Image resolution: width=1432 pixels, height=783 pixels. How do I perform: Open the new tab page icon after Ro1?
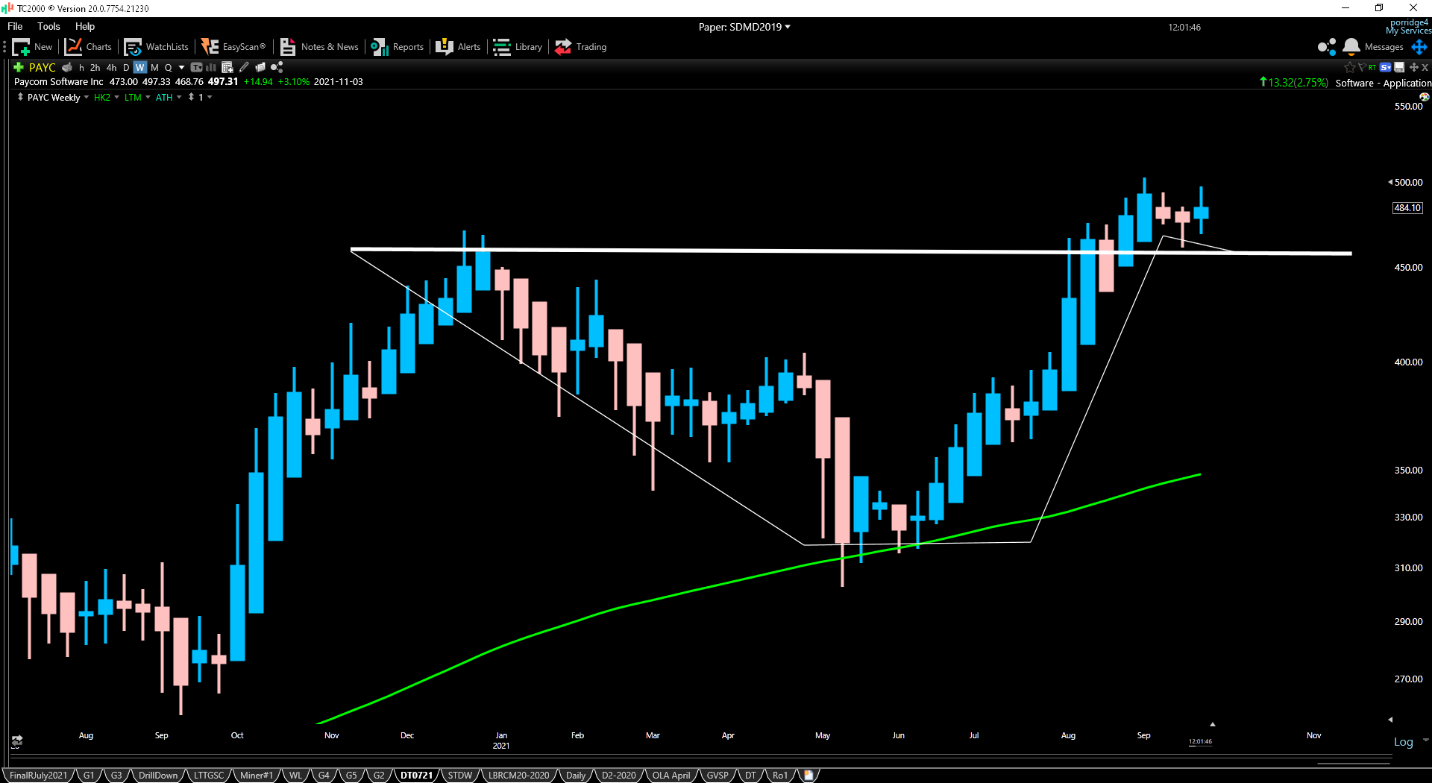coord(808,775)
